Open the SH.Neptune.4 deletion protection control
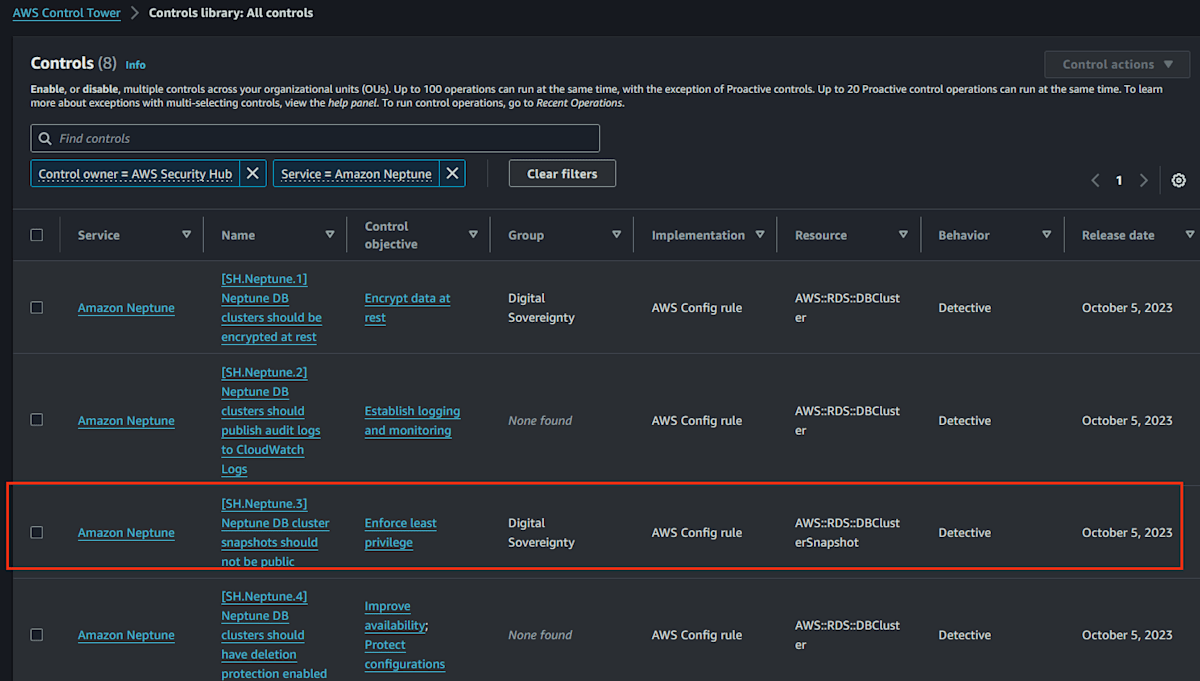This screenshot has width=1200, height=681. (273, 635)
